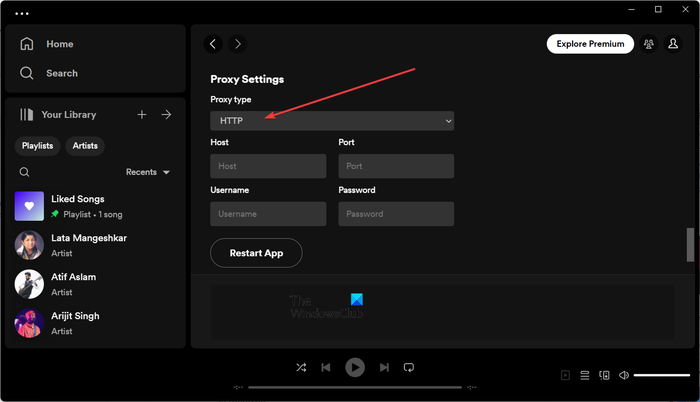Open the playback queue
The width and height of the screenshot is (700, 402).
585,375
